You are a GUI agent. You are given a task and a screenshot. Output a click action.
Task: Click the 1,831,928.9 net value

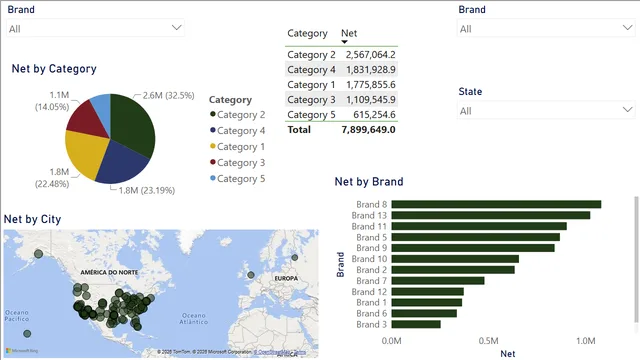pos(371,70)
